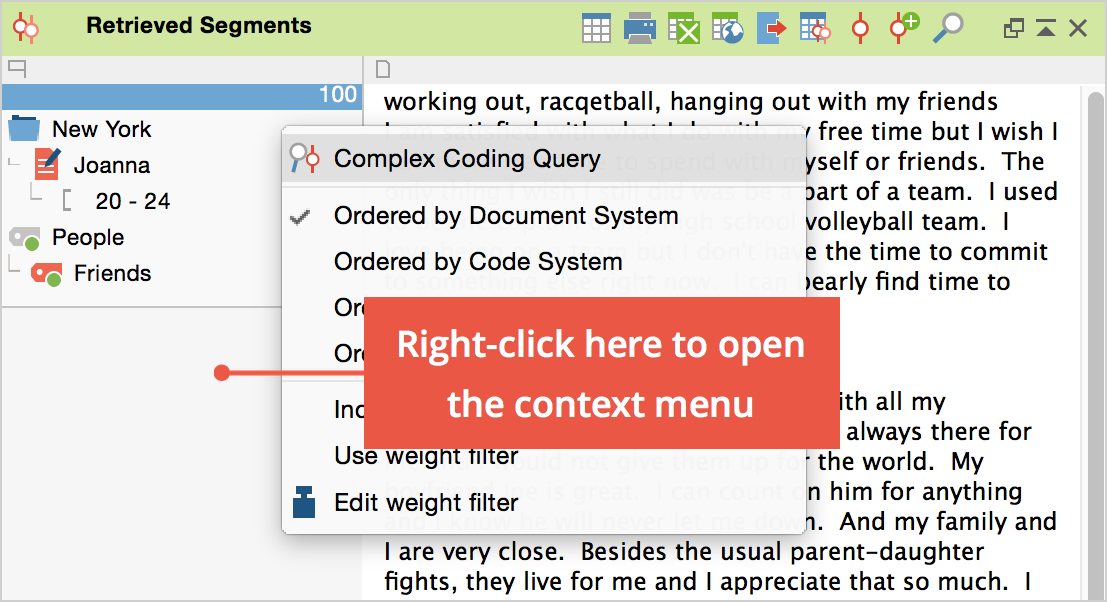This screenshot has height=602, width=1107.
Task: Click the Code retrieved segments icon
Action: click(x=860, y=29)
